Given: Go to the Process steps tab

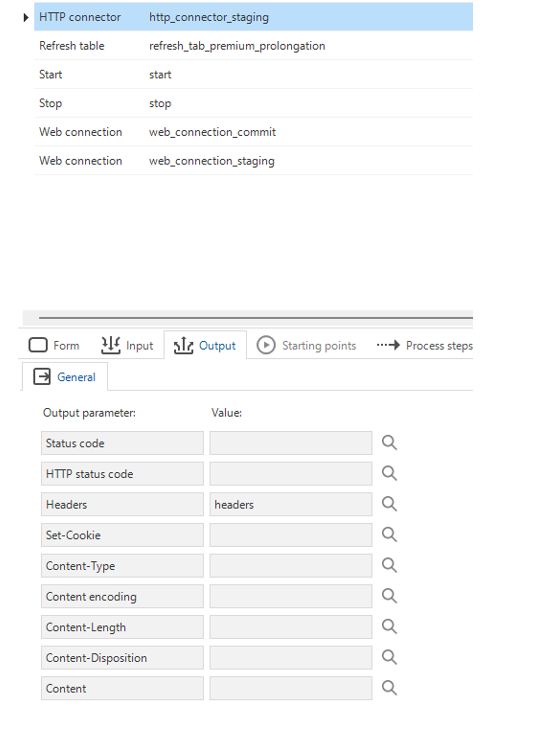Looking at the screenshot, I should [424, 345].
